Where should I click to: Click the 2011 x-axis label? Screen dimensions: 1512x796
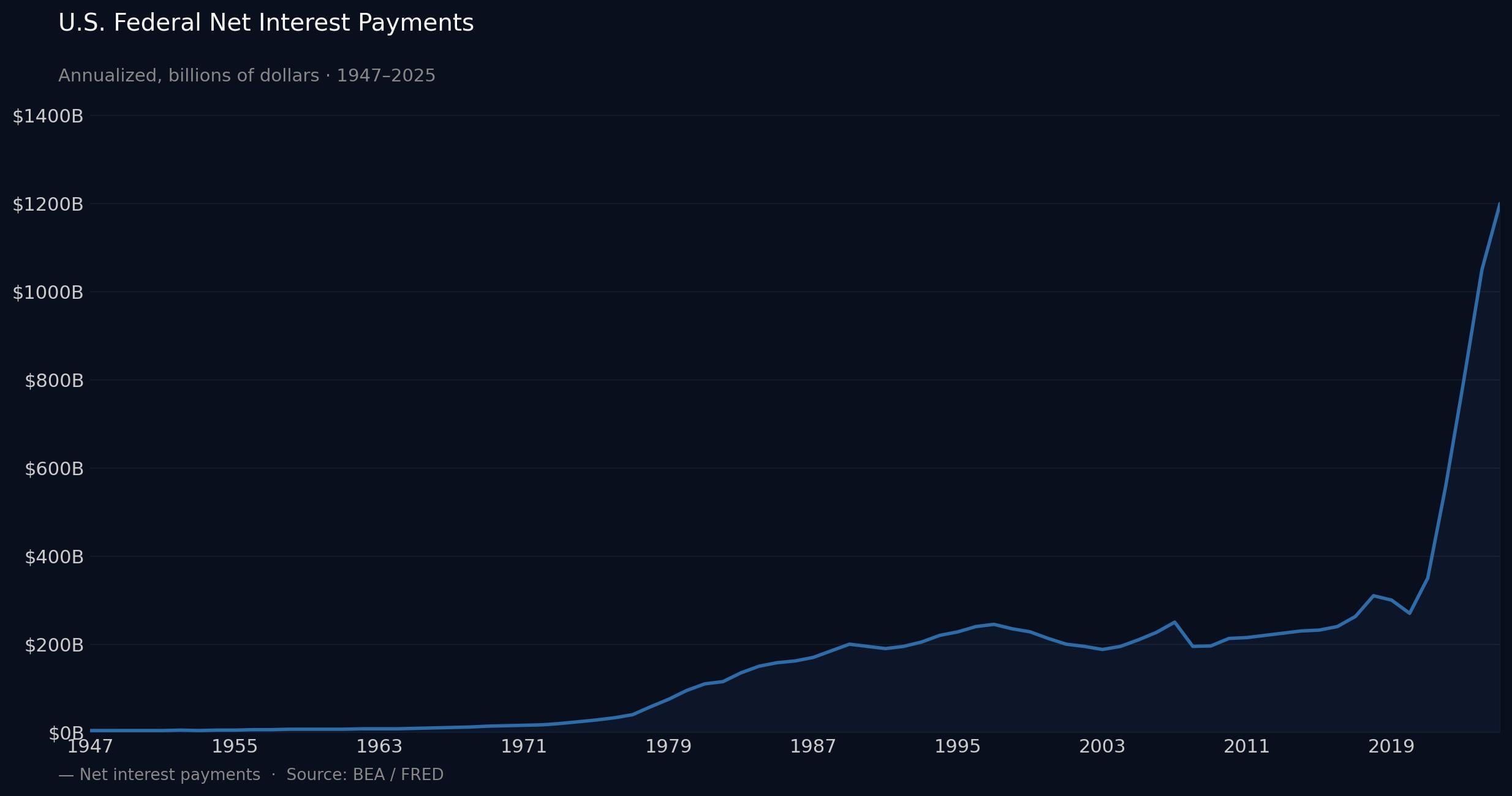(x=1247, y=746)
